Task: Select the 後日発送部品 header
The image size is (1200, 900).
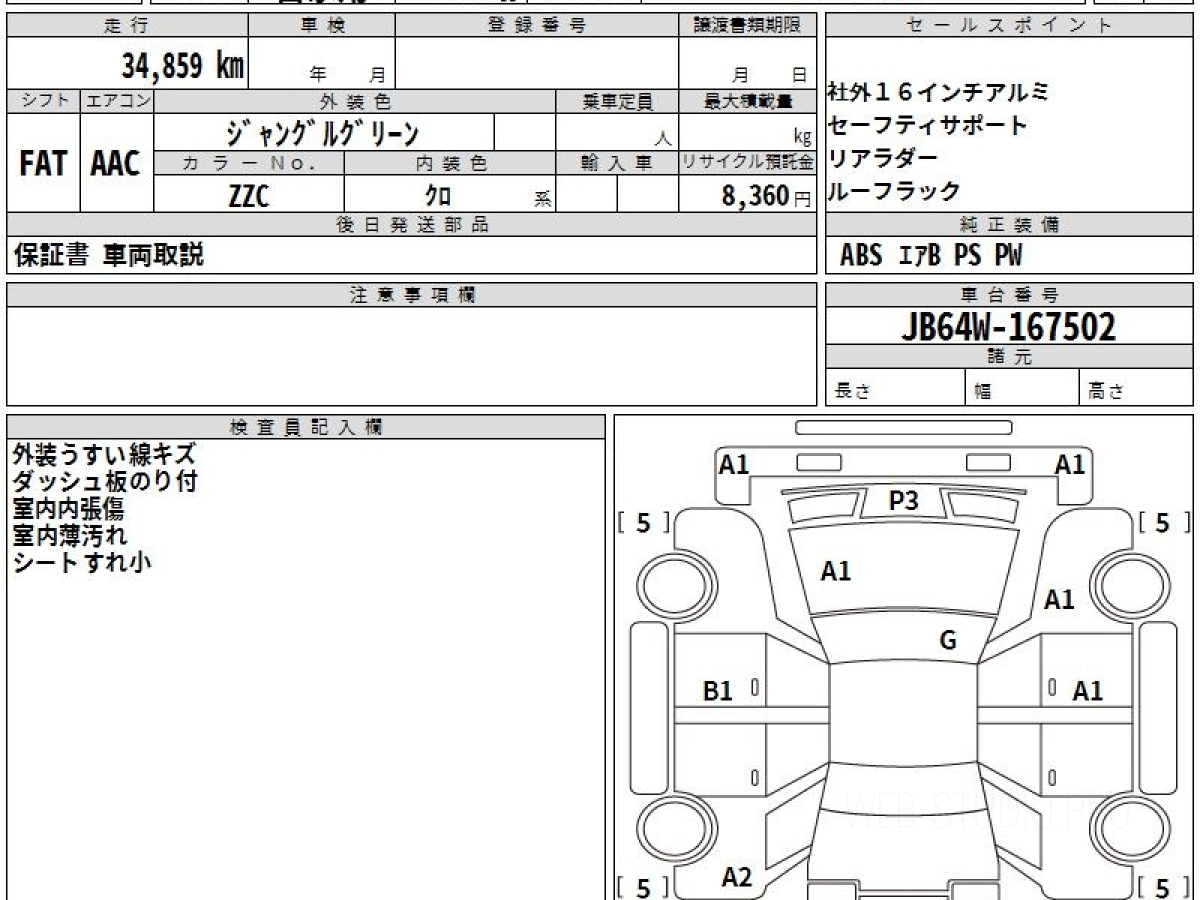Action: pos(411,225)
